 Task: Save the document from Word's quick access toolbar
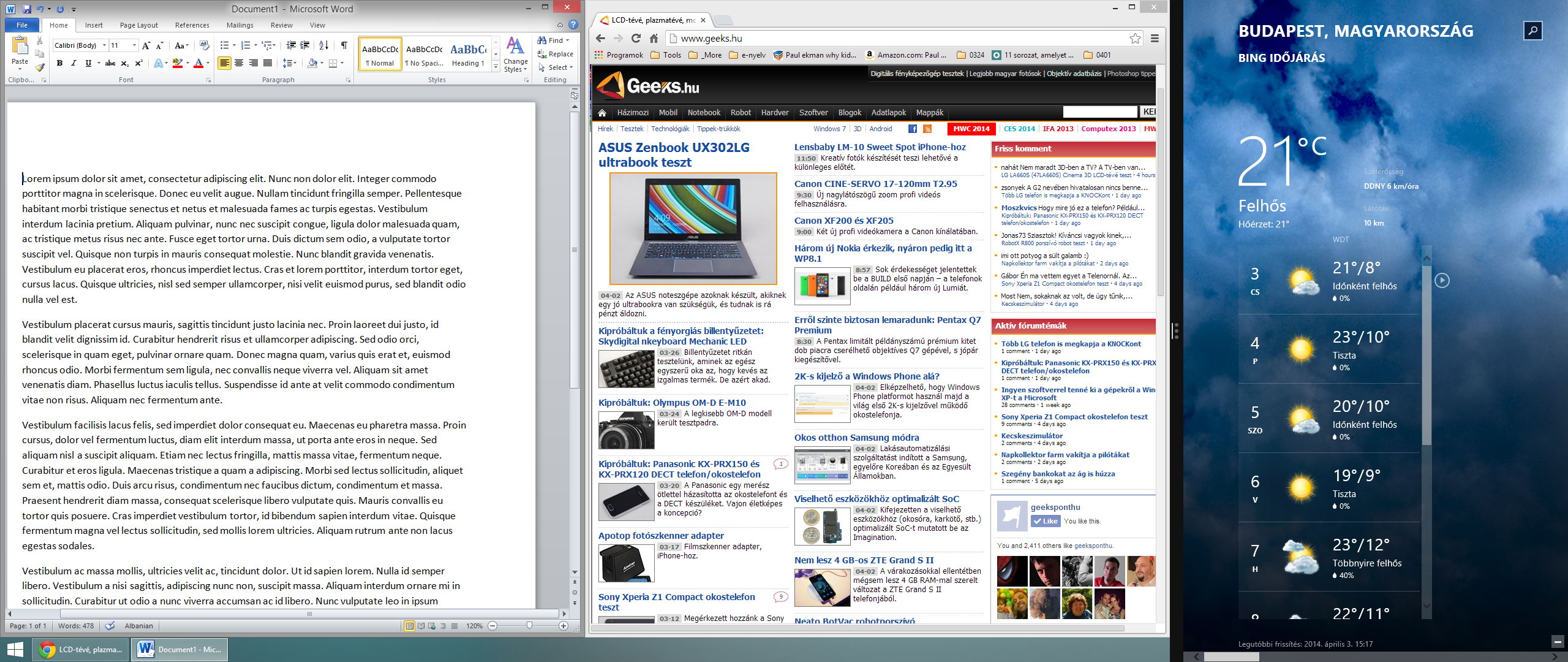pyautogui.click(x=27, y=9)
